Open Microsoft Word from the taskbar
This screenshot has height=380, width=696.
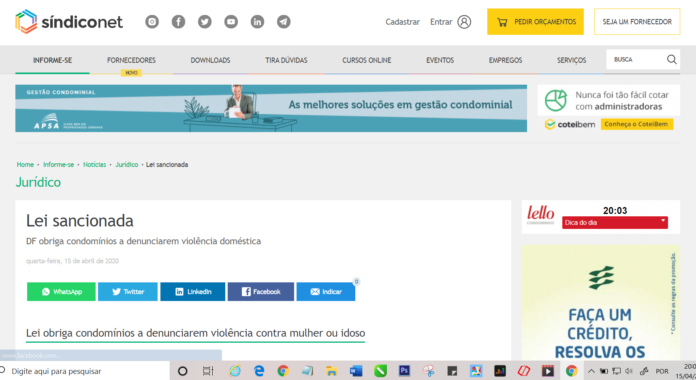coord(356,371)
